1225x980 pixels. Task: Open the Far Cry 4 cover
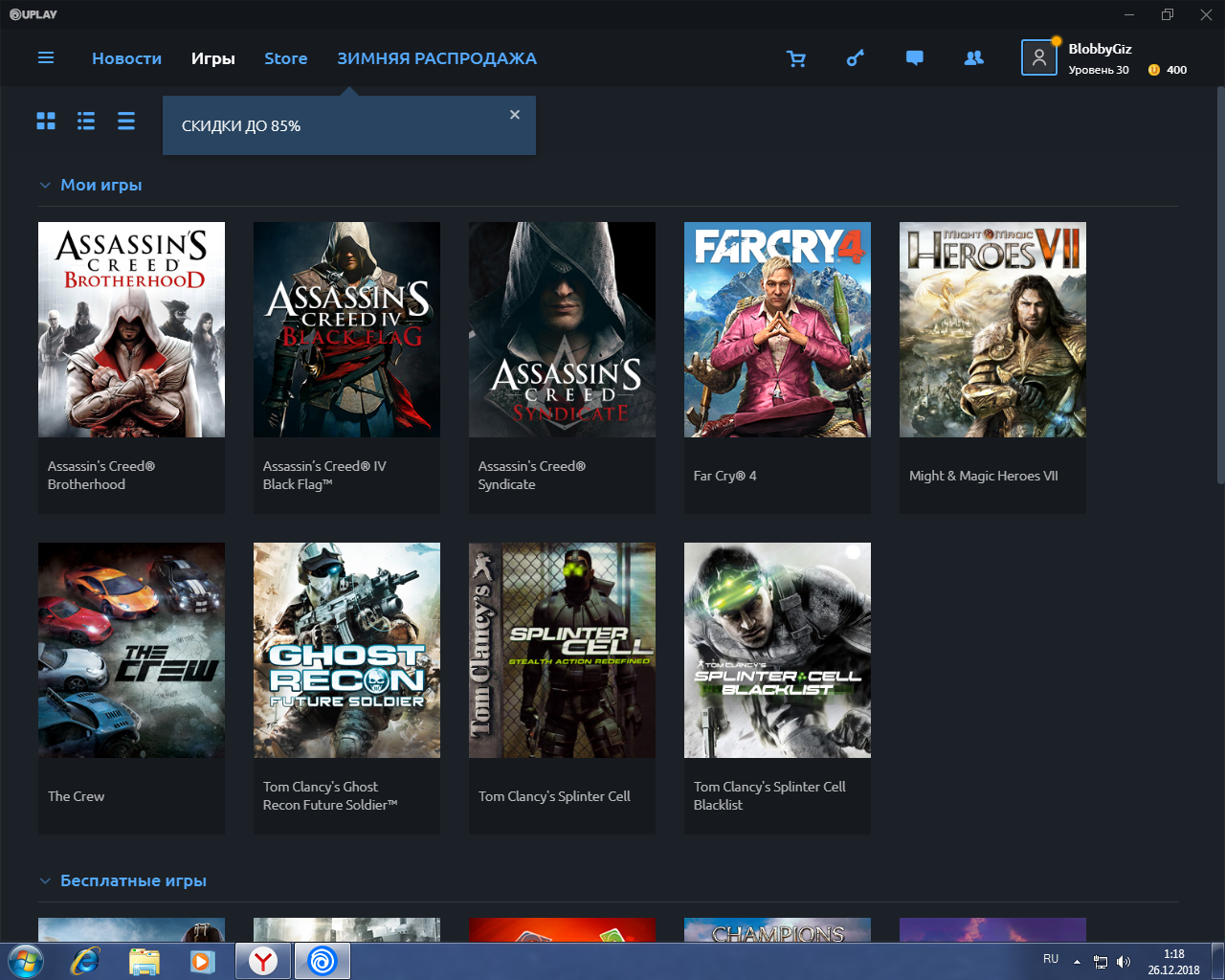click(777, 329)
